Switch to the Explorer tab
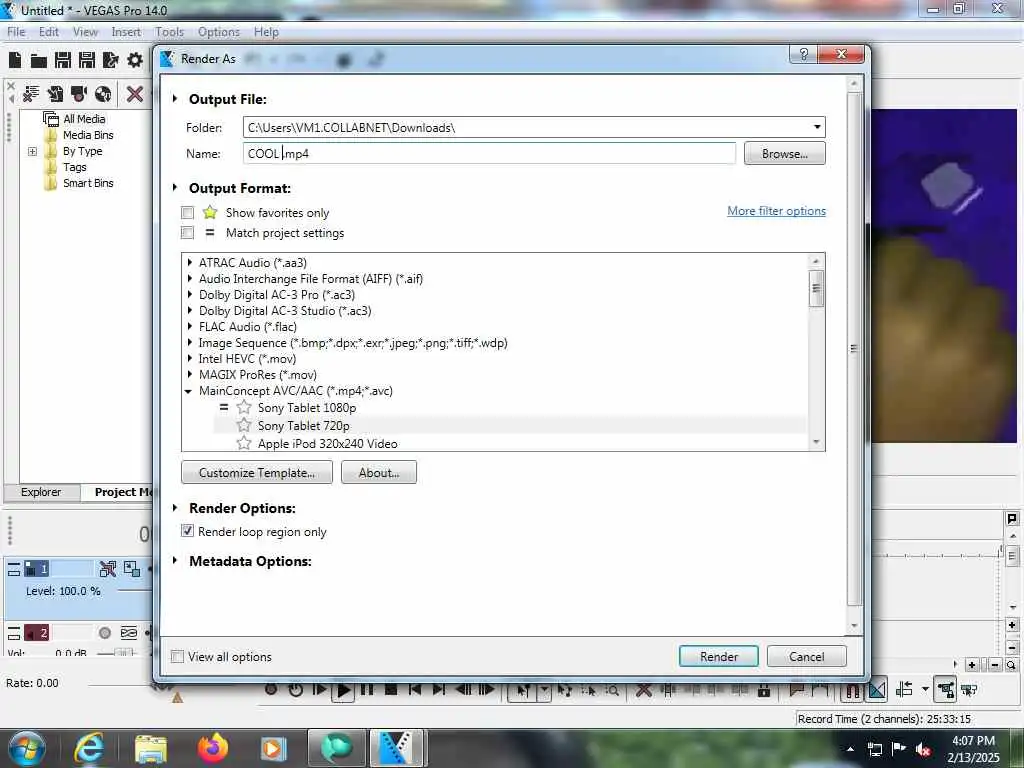Image resolution: width=1024 pixels, height=768 pixels. coord(41,492)
